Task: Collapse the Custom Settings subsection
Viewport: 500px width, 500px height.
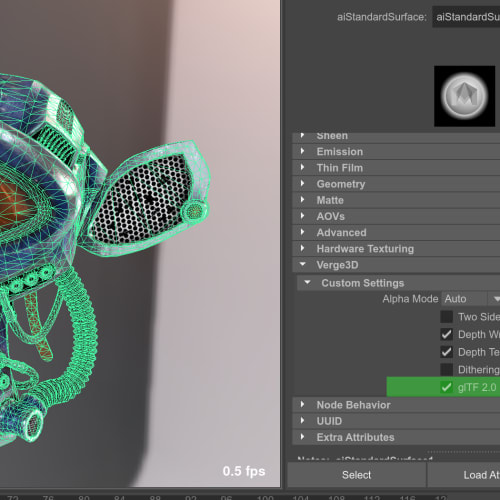Action: click(398, 283)
